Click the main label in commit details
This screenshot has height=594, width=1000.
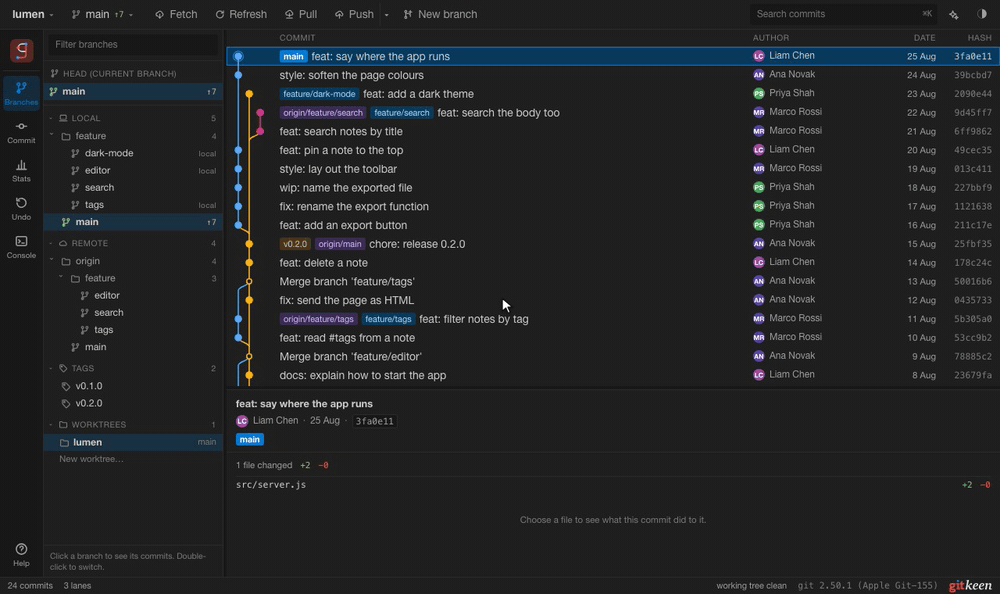[x=249, y=440]
